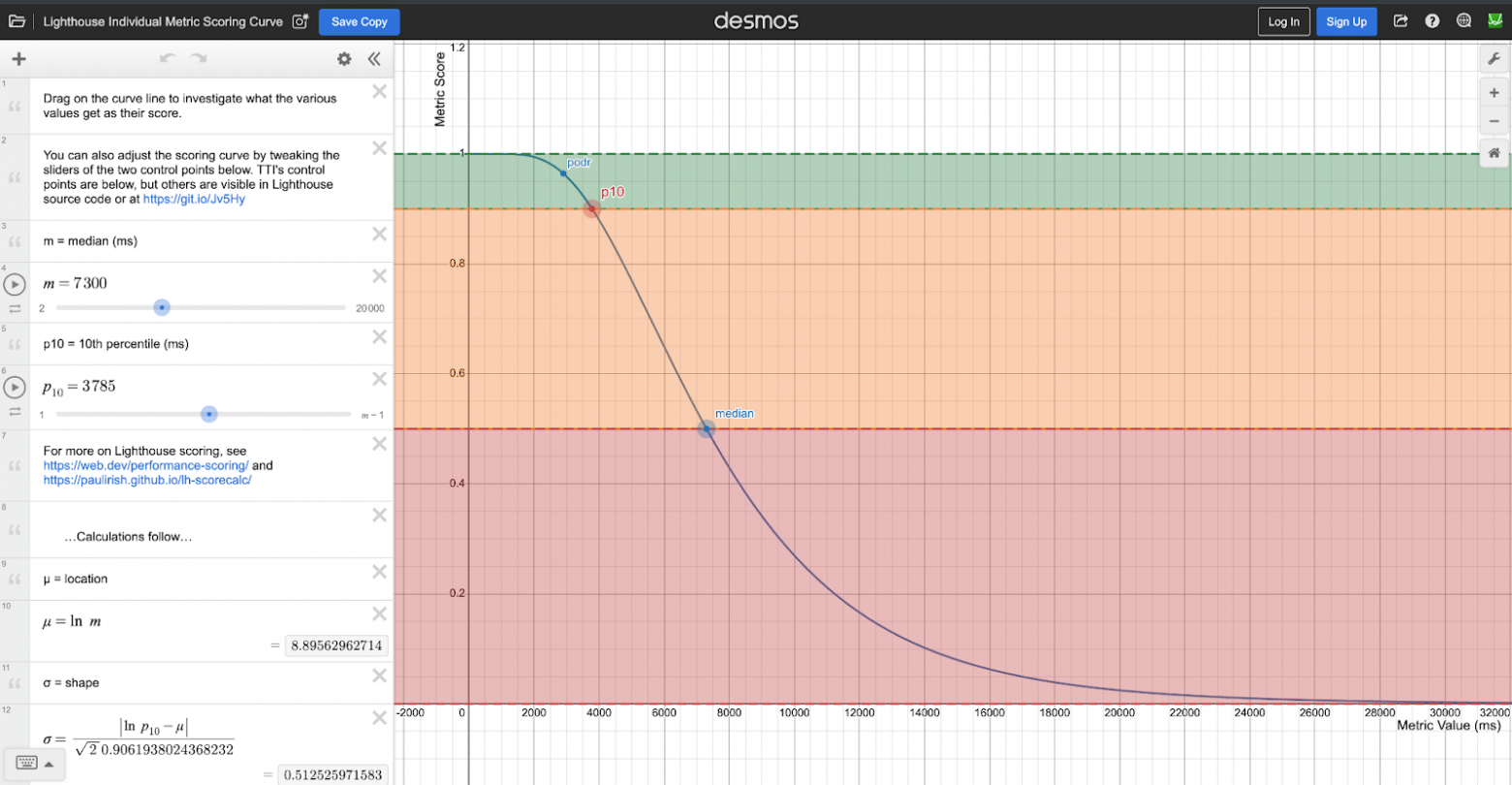The width and height of the screenshot is (1512, 785).
Task: Click the red p10 point on the curve
Action: [x=592, y=208]
